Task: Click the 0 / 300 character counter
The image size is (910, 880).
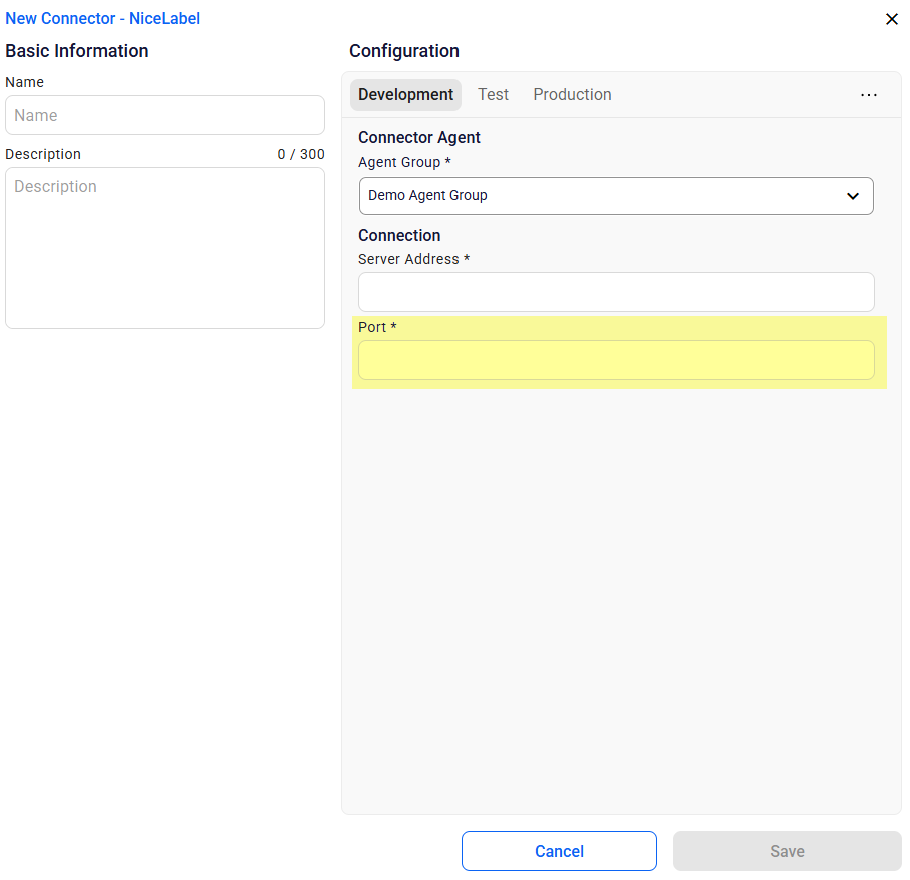Action: (301, 154)
